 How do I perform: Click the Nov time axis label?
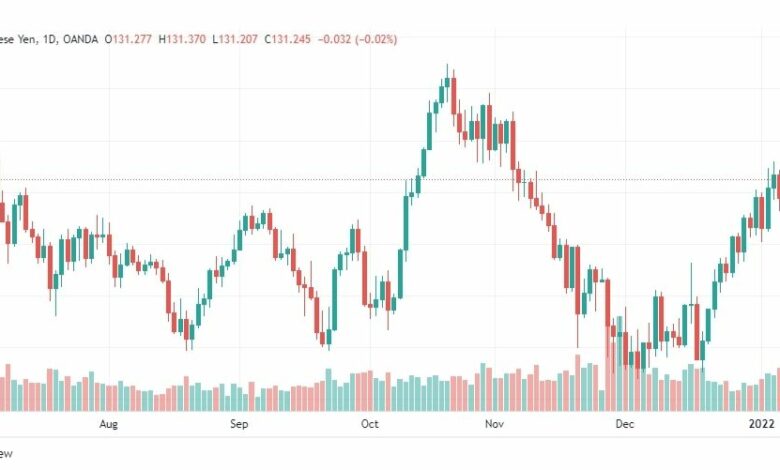pyautogui.click(x=494, y=424)
